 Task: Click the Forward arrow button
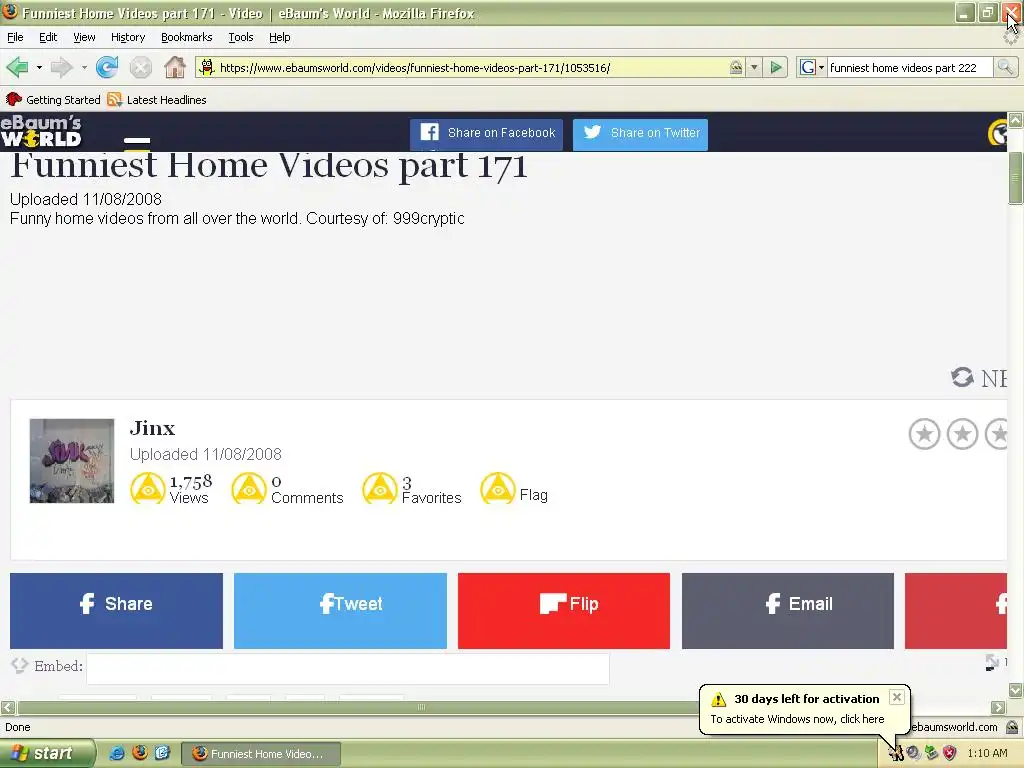61,67
